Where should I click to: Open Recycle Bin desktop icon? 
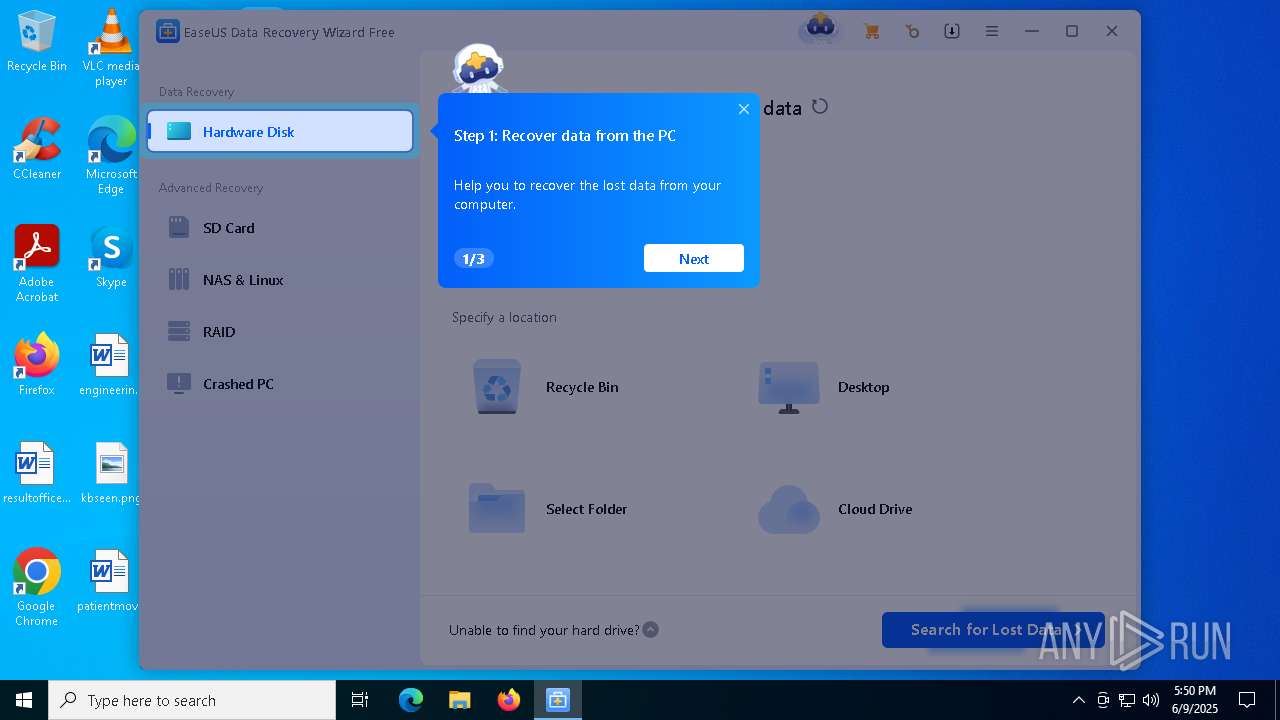pos(37,41)
